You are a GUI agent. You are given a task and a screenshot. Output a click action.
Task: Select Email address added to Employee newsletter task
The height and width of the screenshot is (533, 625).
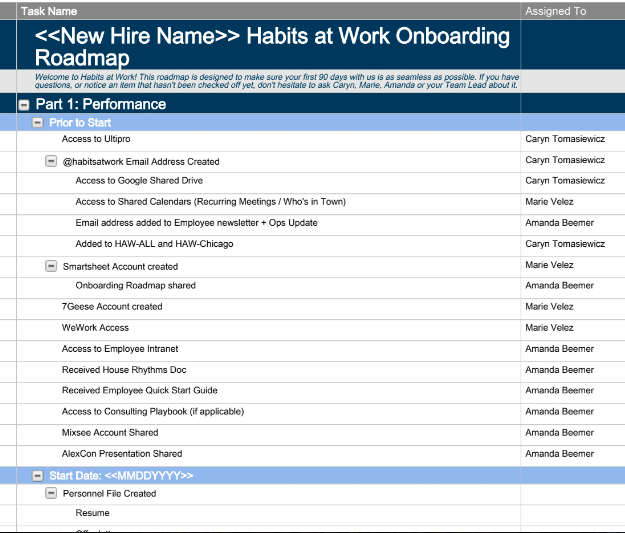click(x=197, y=223)
